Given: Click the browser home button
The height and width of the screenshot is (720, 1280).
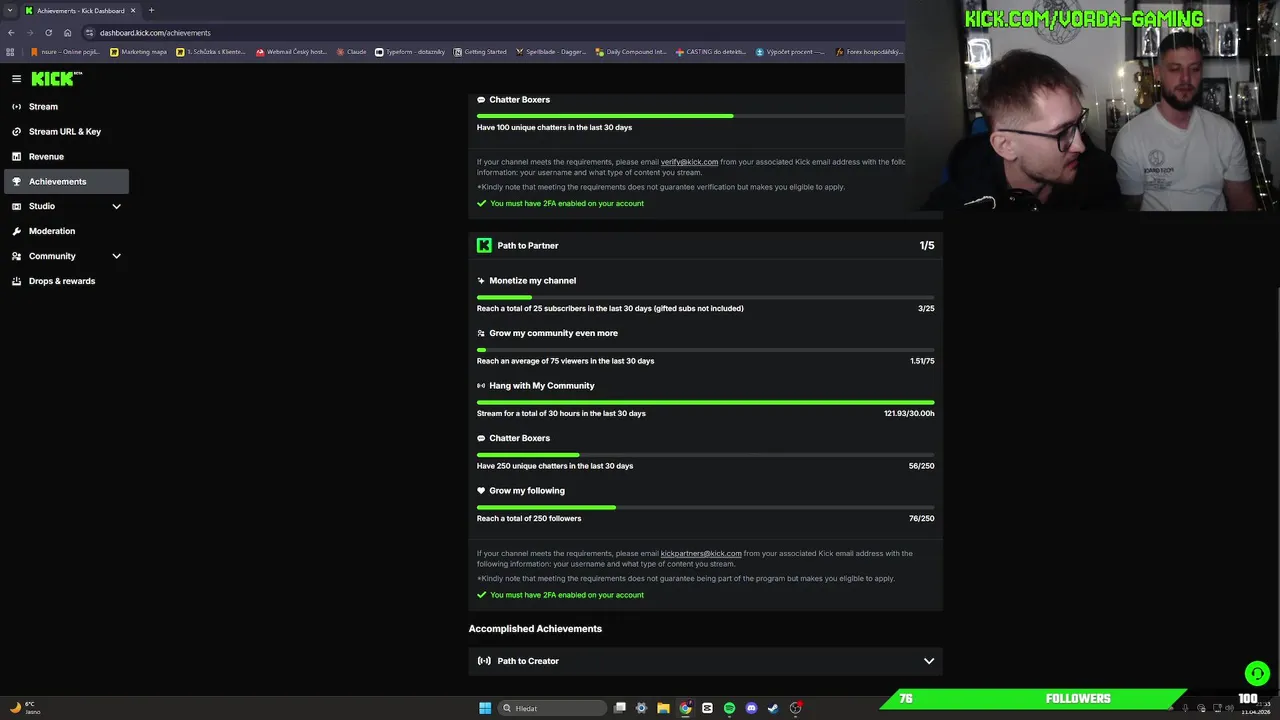Looking at the screenshot, I should tap(67, 32).
